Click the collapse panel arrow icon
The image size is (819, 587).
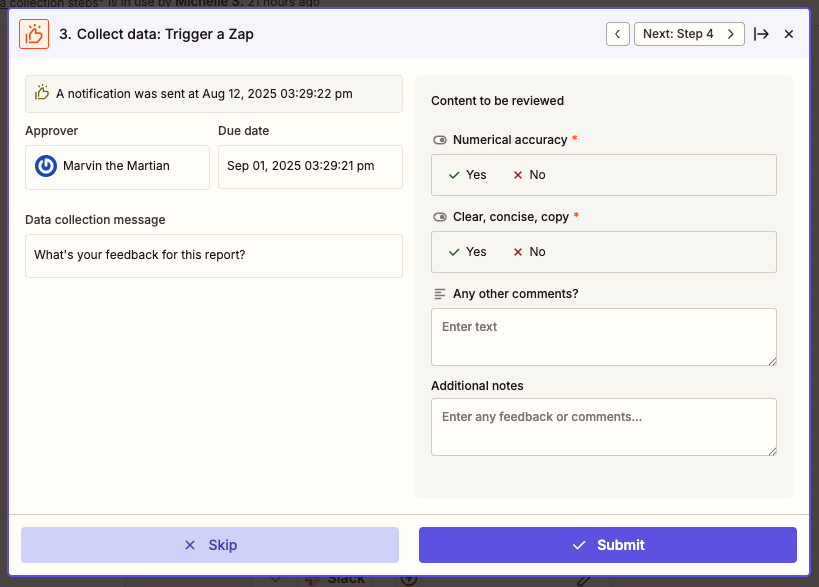click(761, 34)
